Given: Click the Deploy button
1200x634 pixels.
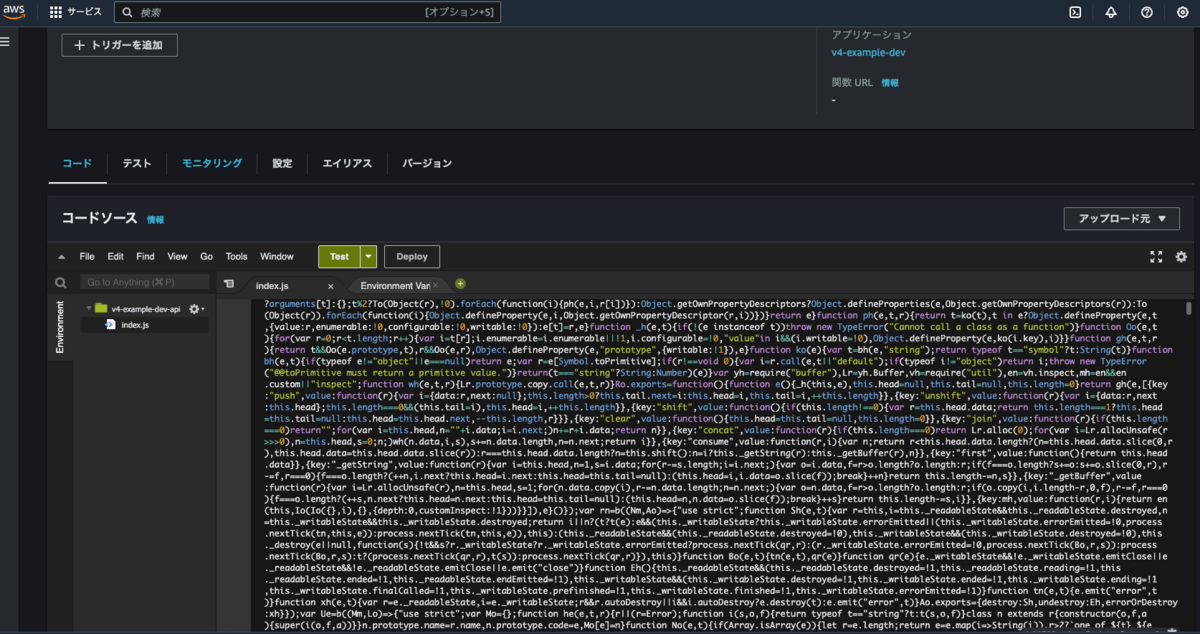Looking at the screenshot, I should click(412, 257).
